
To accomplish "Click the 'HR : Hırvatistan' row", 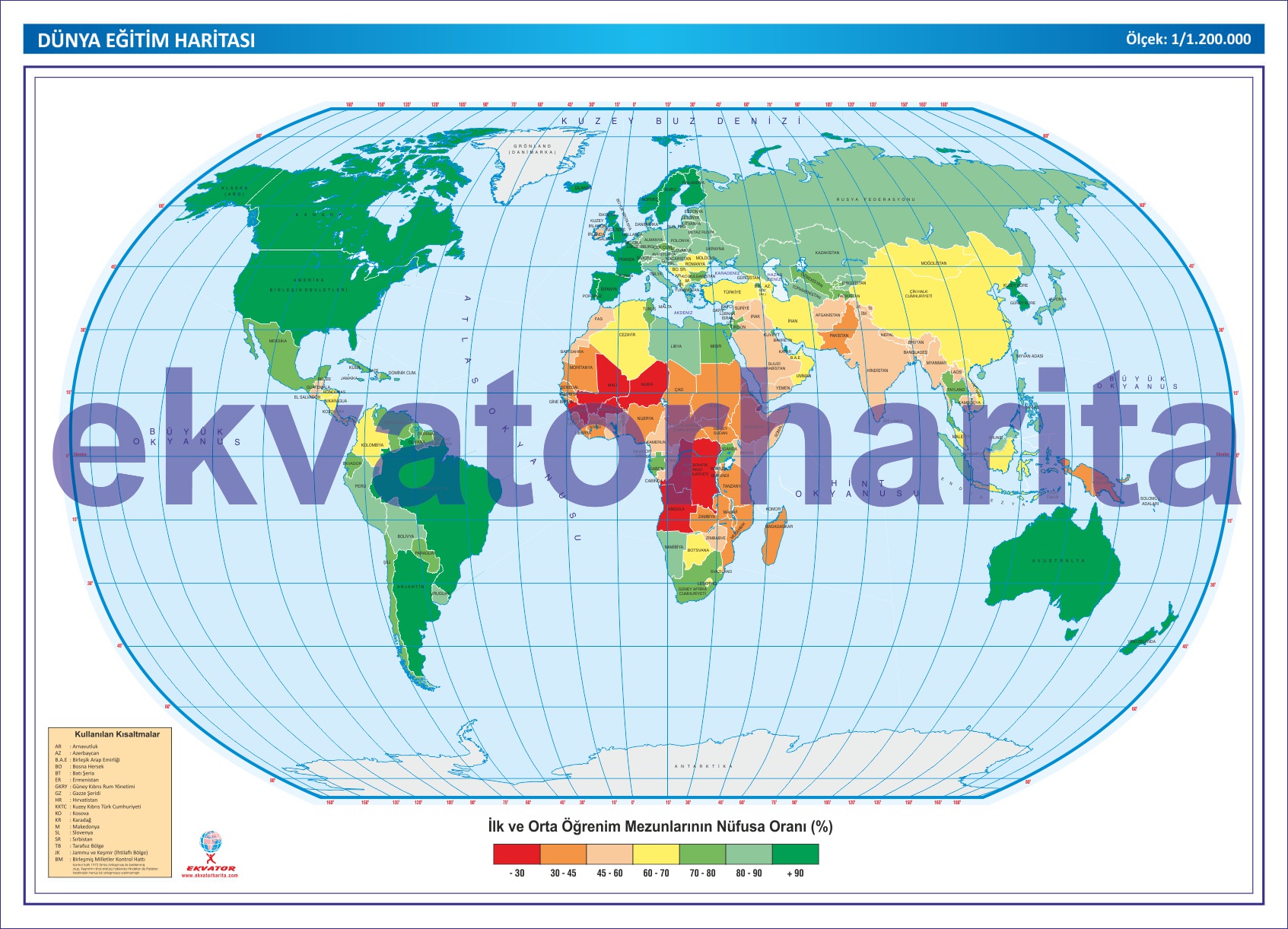I will pyautogui.click(x=77, y=800).
